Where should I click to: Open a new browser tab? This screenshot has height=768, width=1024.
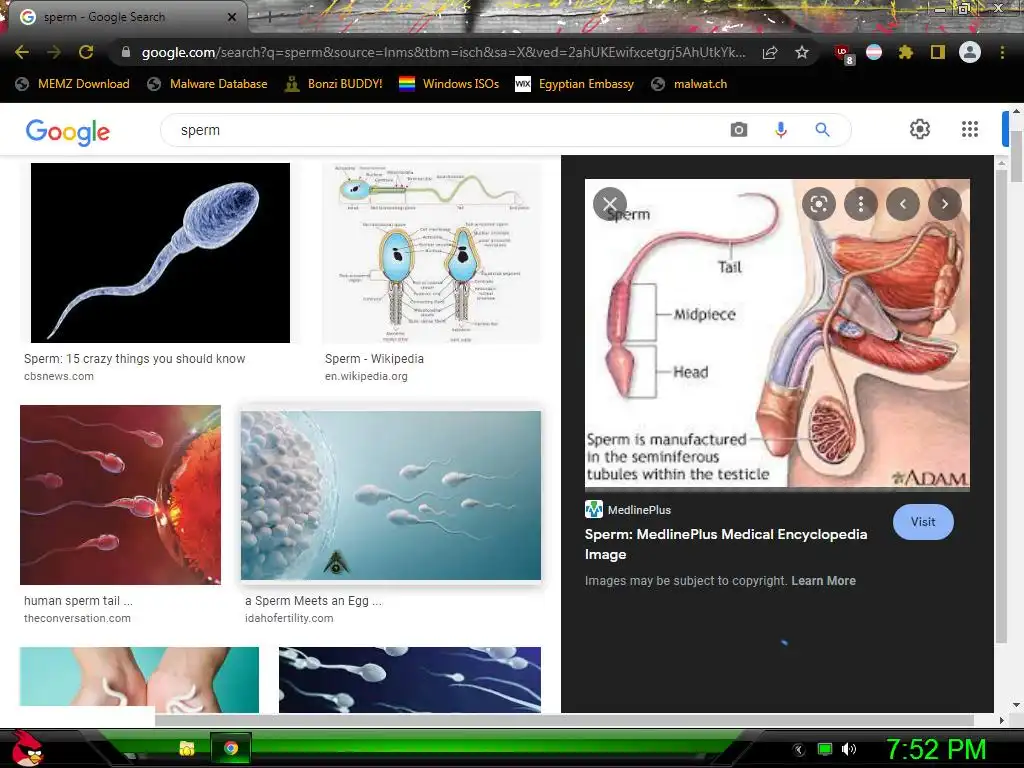(269, 18)
